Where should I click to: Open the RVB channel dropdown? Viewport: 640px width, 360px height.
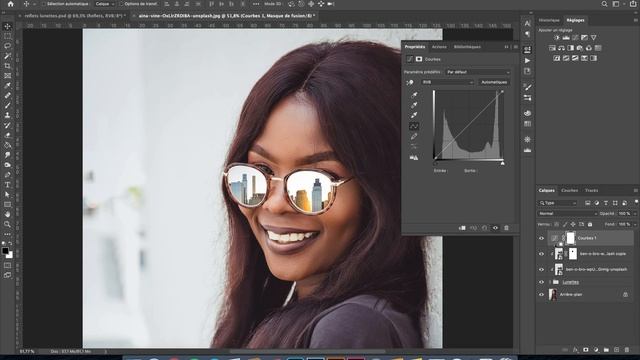pyautogui.click(x=447, y=82)
